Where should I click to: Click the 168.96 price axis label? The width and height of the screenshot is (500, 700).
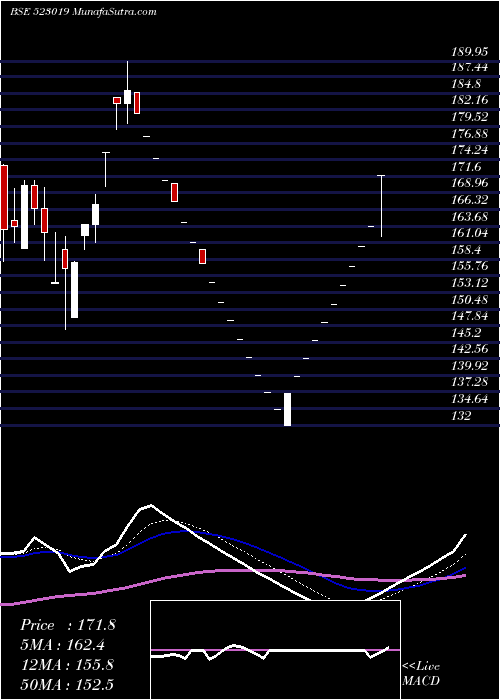(x=469, y=183)
